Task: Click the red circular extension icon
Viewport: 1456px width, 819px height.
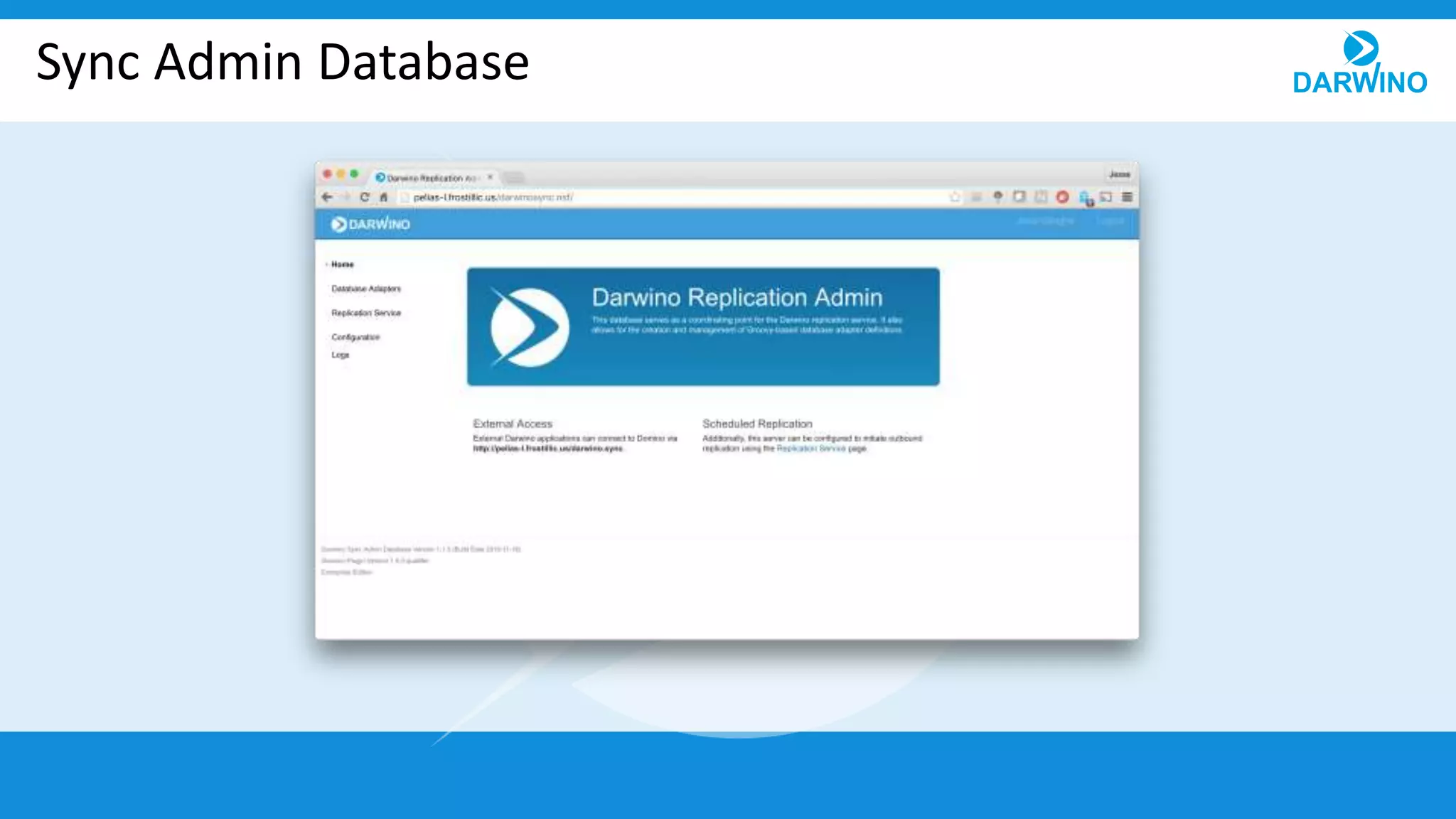Action: 1063,197
